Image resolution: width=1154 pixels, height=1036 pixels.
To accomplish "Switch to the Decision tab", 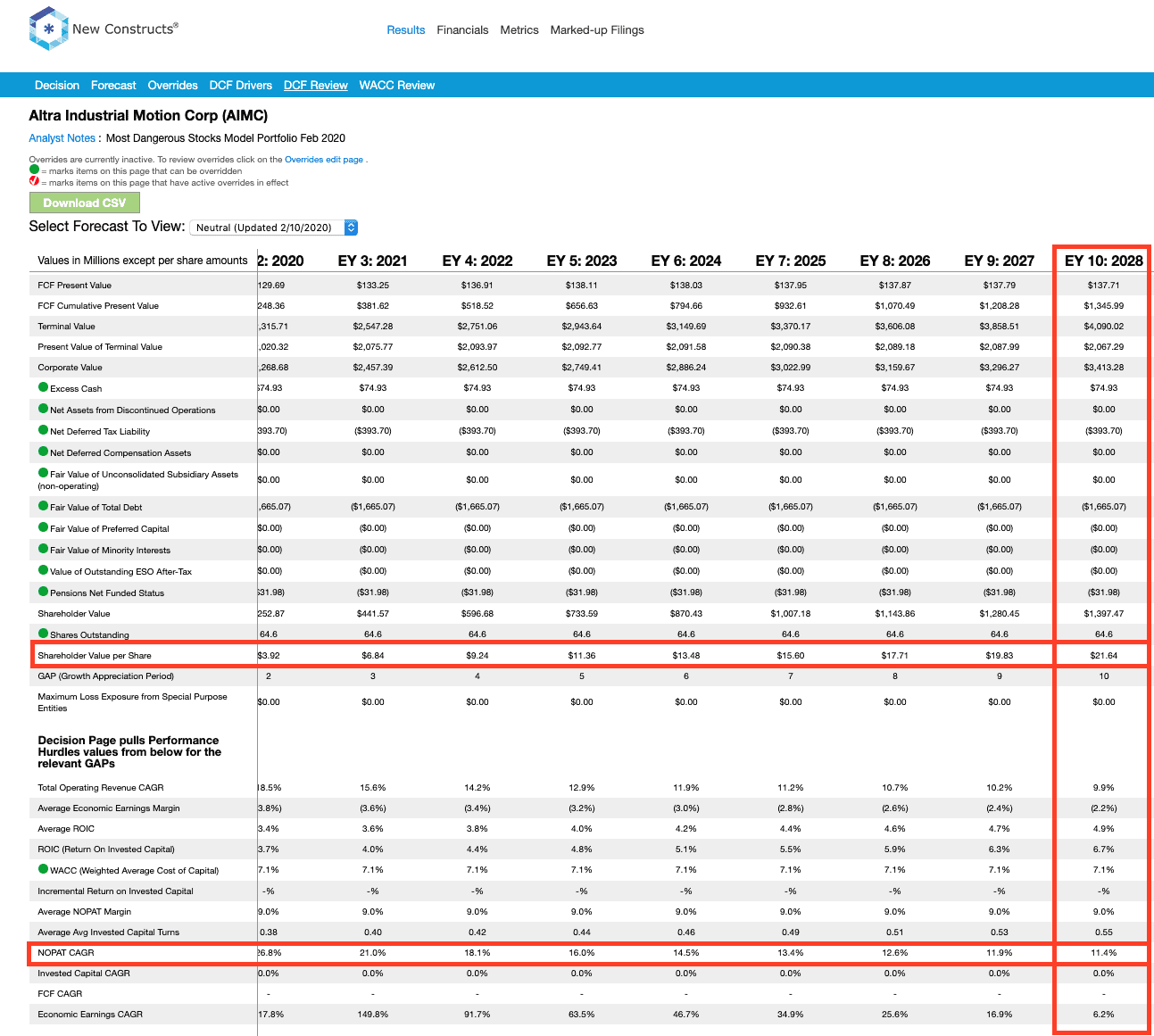I will 57,86.
